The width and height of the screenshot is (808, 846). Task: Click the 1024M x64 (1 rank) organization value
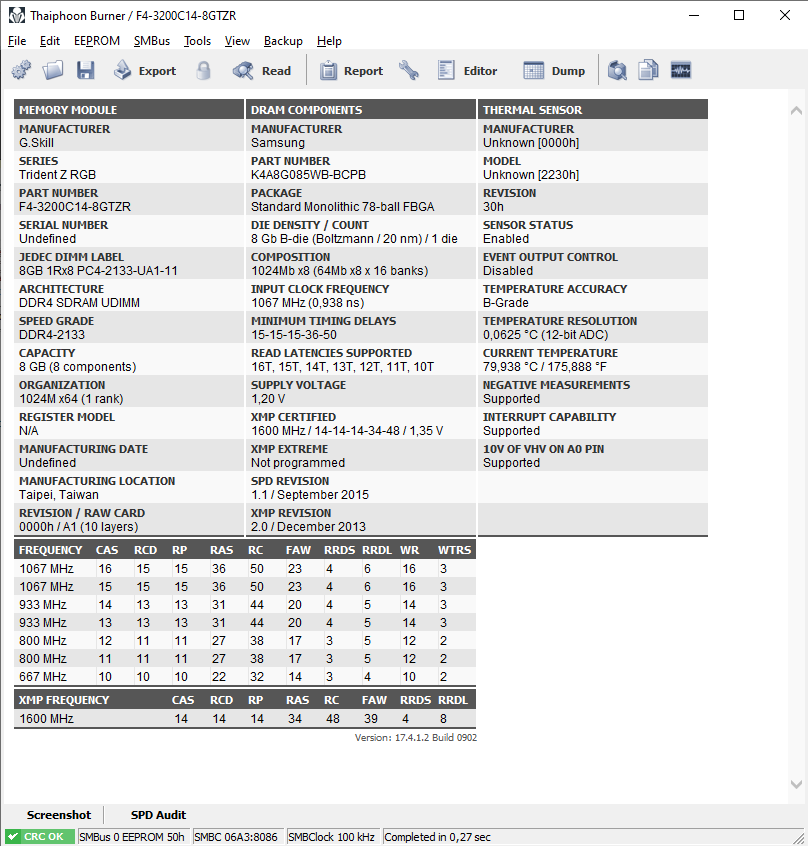pos(71,399)
